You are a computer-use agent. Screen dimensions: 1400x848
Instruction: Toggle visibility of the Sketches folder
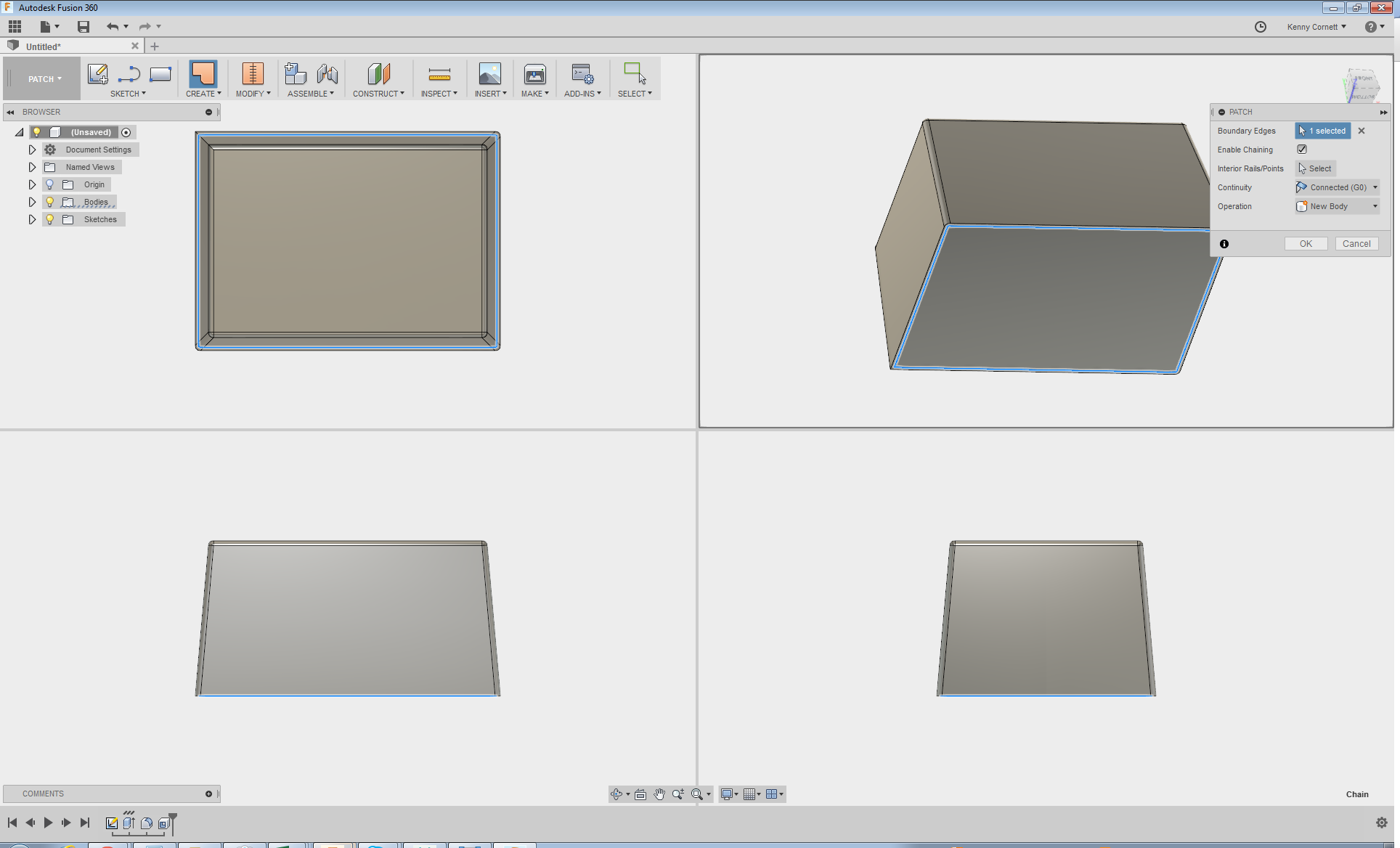pyautogui.click(x=49, y=219)
